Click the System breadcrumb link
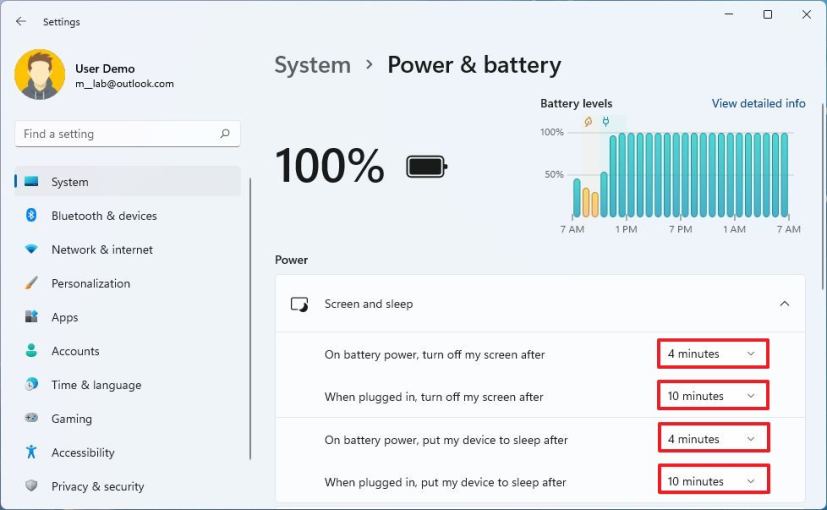The height and width of the screenshot is (510, 827). [x=312, y=65]
